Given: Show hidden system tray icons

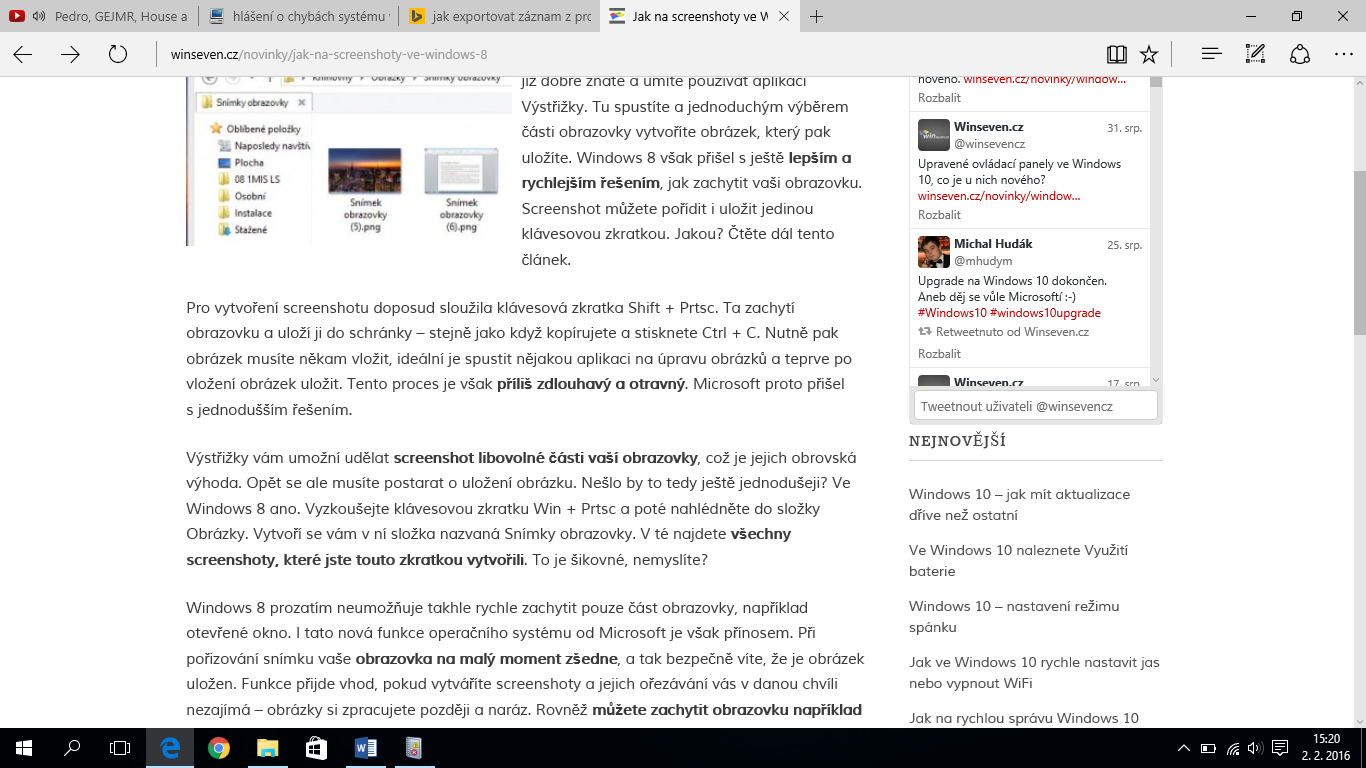Looking at the screenshot, I should (x=1184, y=748).
